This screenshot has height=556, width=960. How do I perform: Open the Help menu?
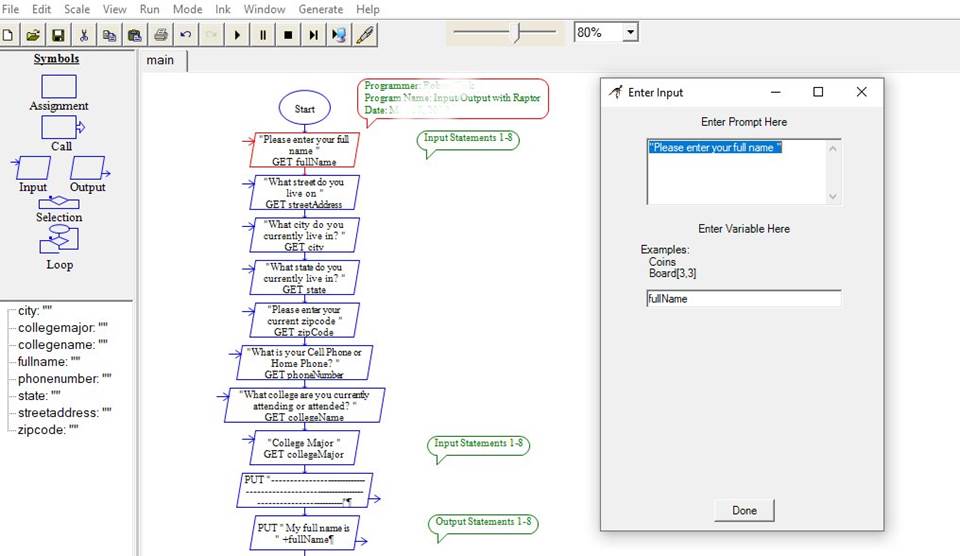tap(368, 9)
